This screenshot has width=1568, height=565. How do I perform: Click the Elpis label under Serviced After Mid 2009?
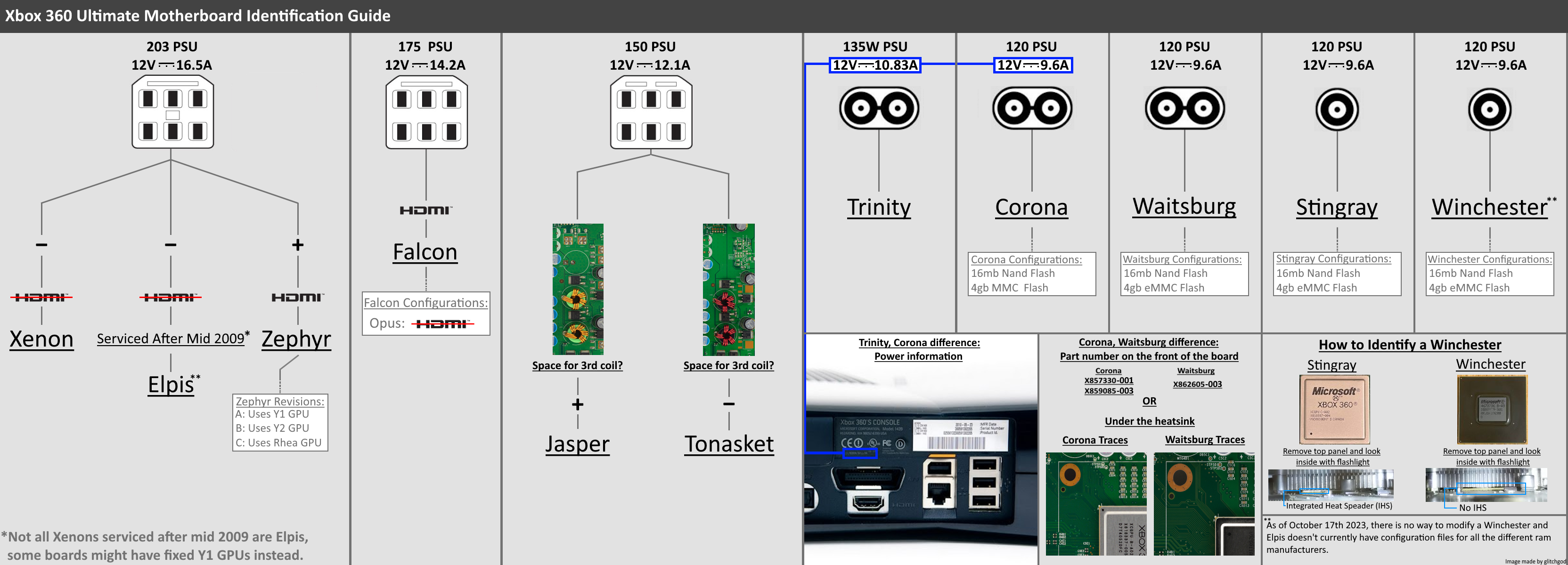171,384
